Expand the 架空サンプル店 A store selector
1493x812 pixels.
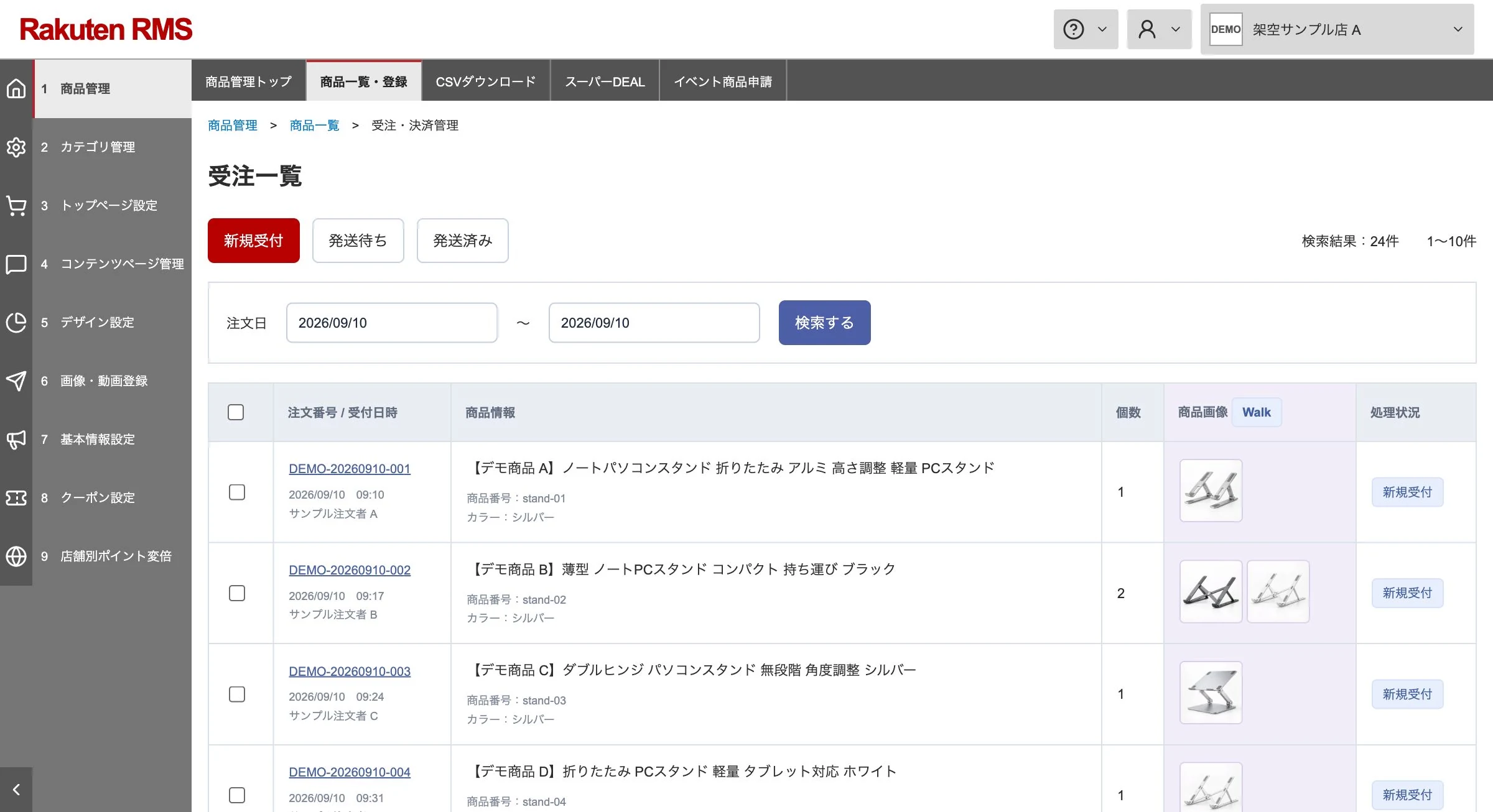coord(1337,29)
